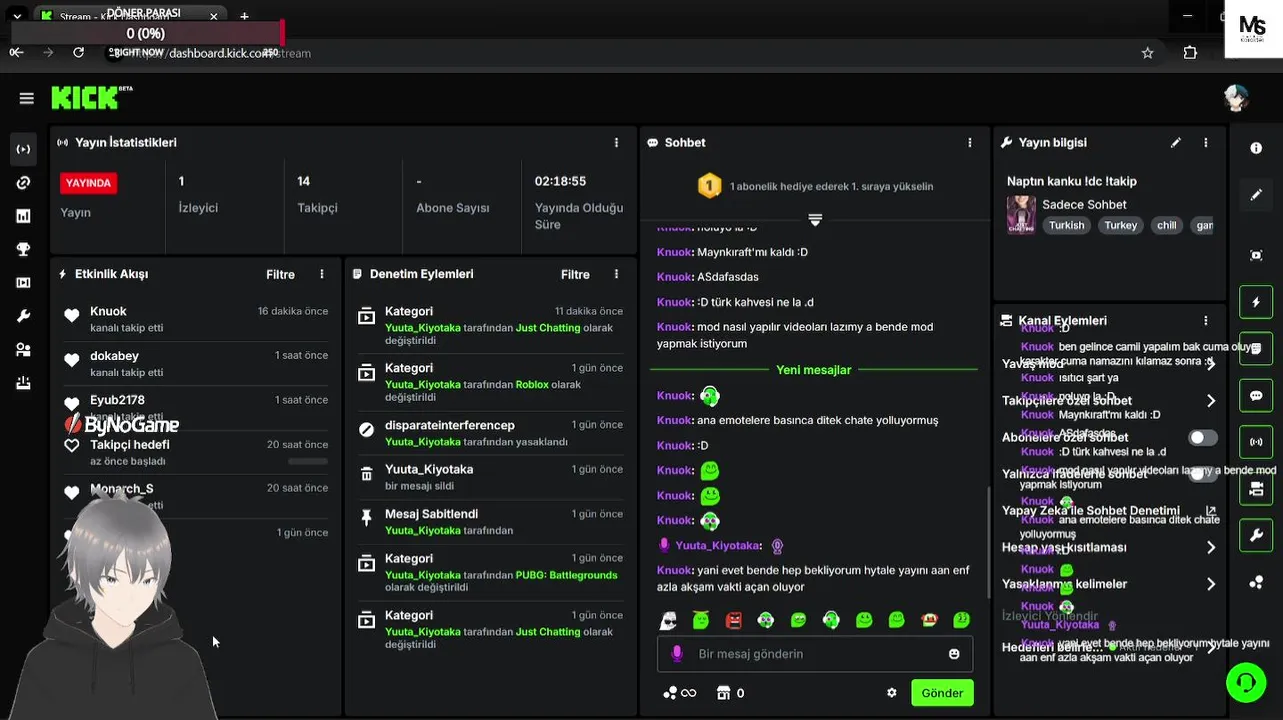Screen dimensions: 1283x720
Task: Open Yayın İstatistikleri three-dot menu
Action: [616, 143]
